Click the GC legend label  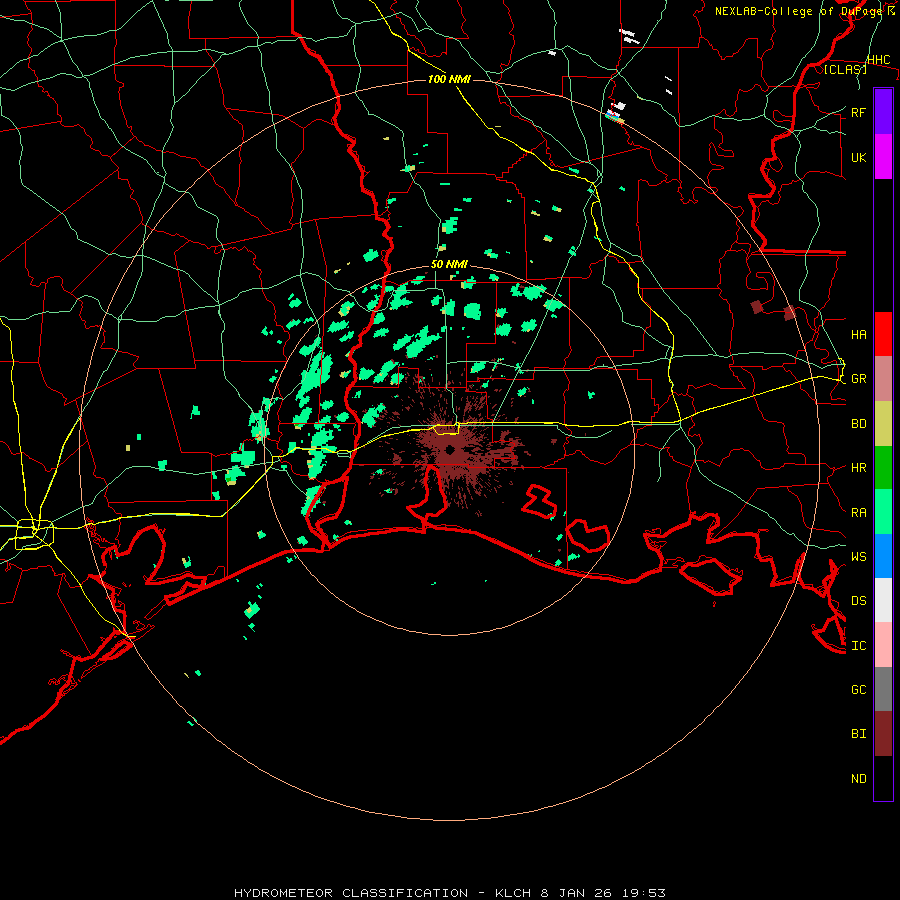pyautogui.click(x=858, y=690)
